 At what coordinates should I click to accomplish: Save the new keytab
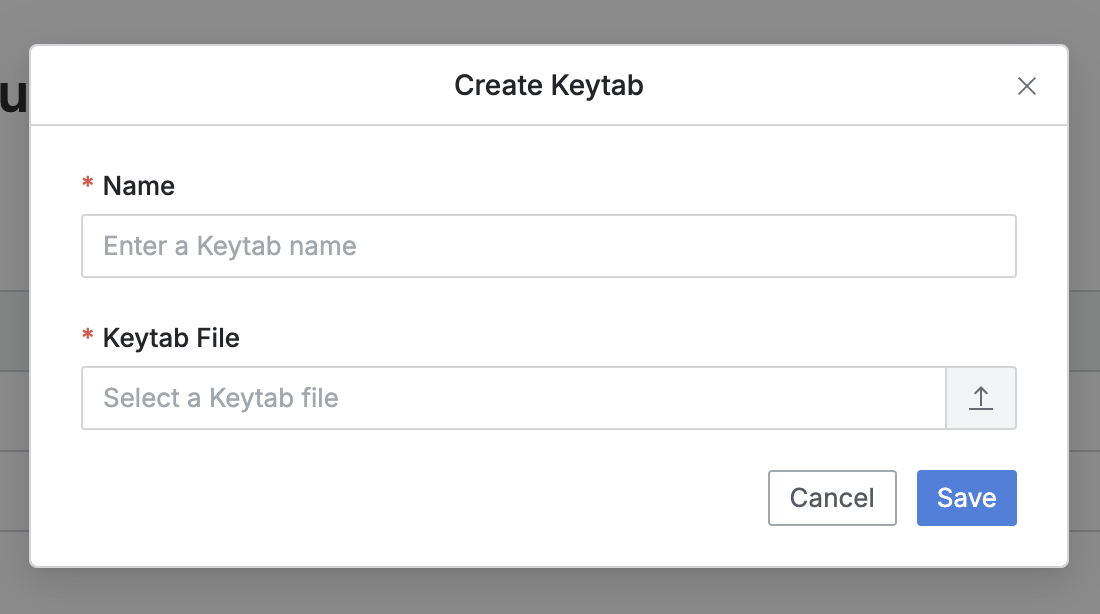(966, 498)
